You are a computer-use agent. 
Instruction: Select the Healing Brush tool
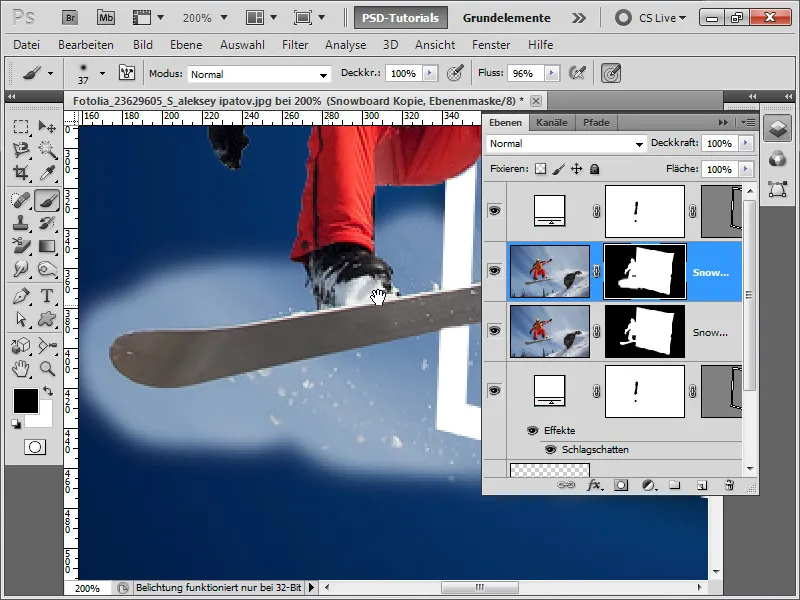[21, 200]
